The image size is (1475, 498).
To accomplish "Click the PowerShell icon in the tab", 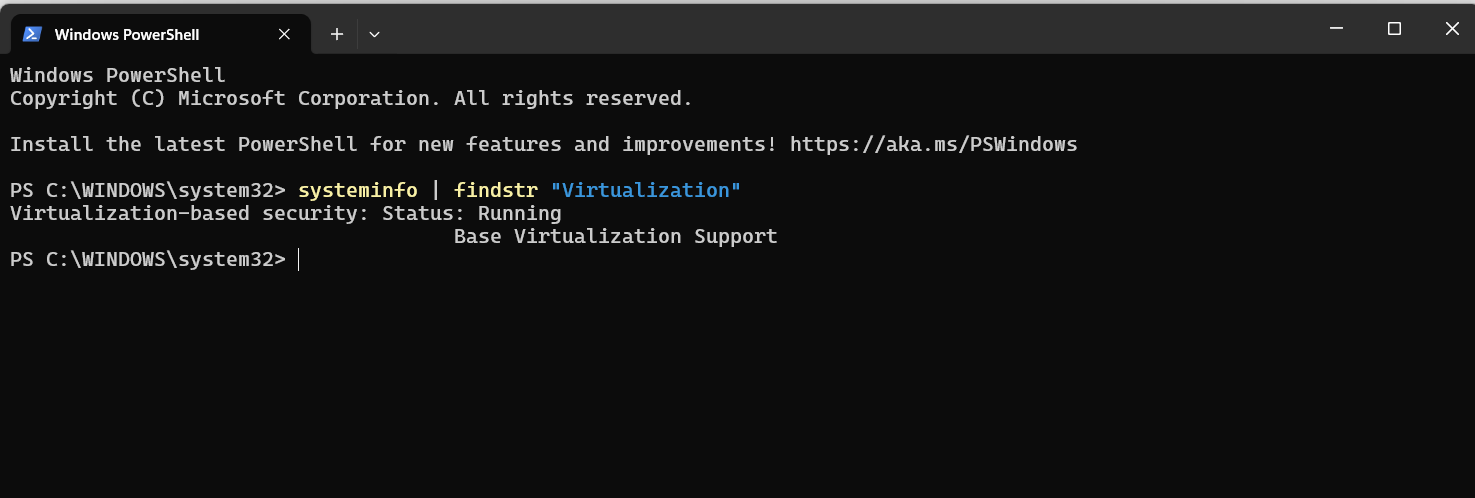I will pyautogui.click(x=32, y=34).
